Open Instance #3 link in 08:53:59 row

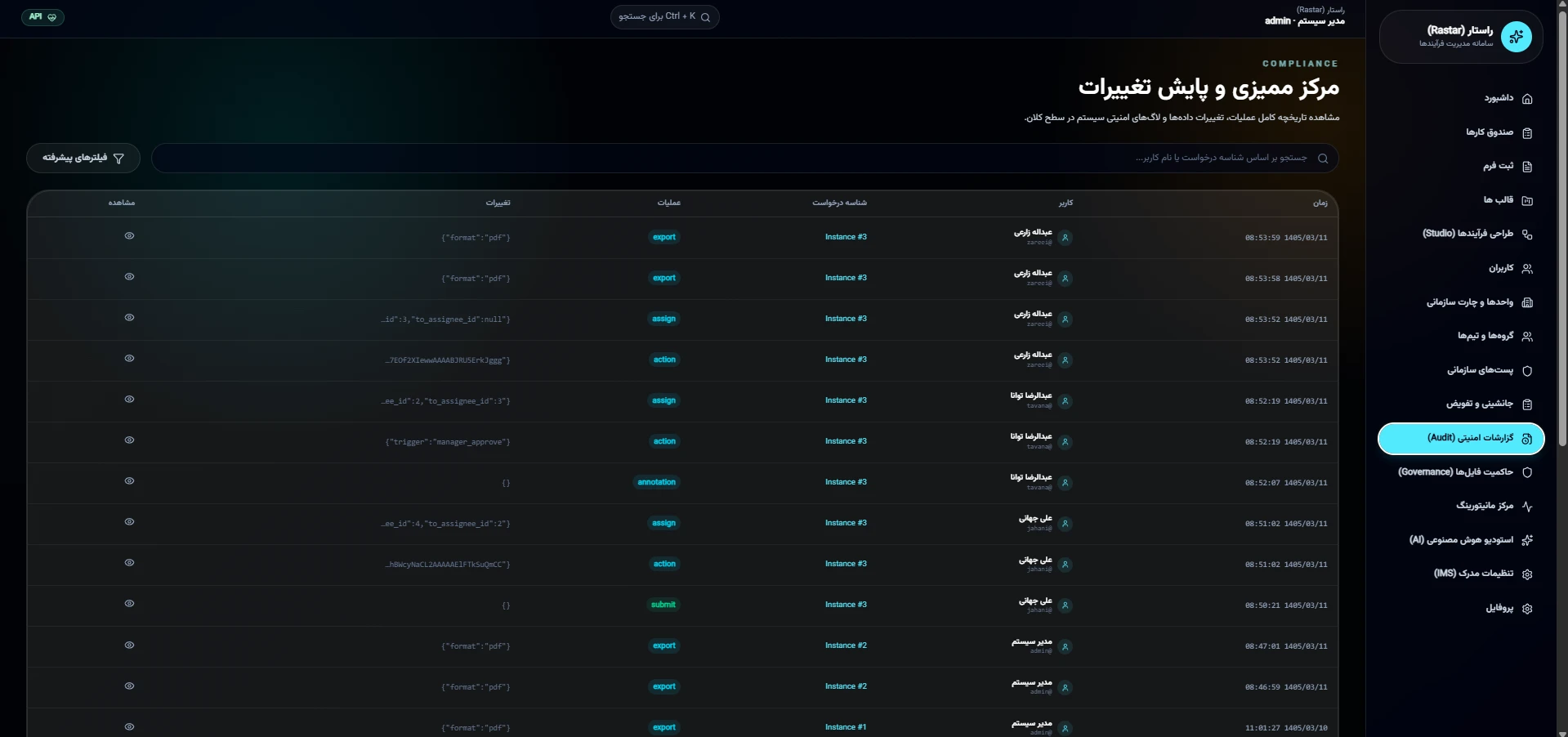point(846,237)
